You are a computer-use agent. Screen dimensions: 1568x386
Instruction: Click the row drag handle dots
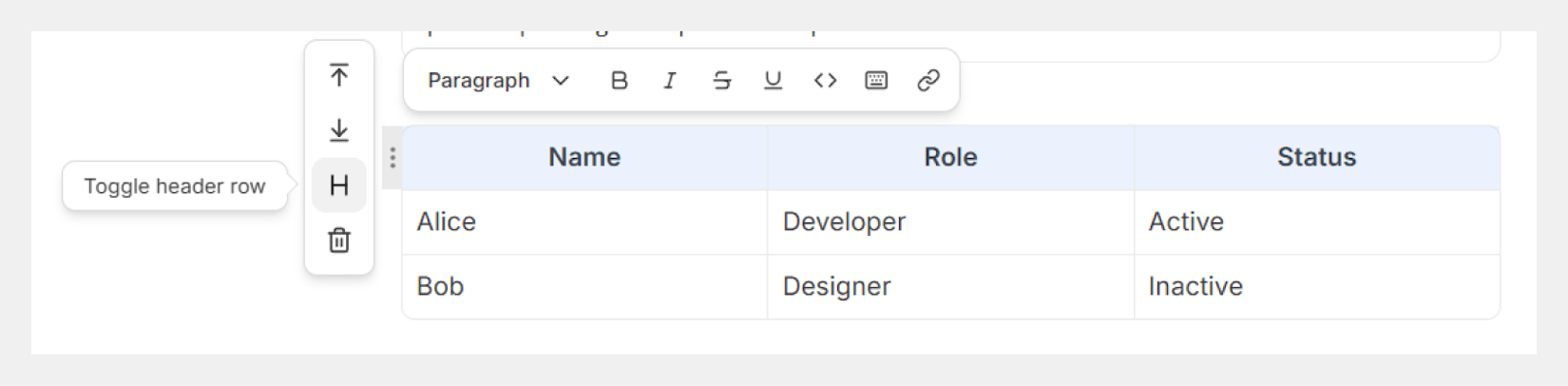click(x=392, y=158)
